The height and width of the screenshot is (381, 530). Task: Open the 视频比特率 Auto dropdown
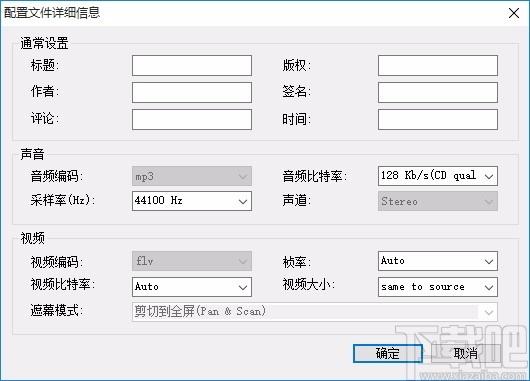coord(192,287)
